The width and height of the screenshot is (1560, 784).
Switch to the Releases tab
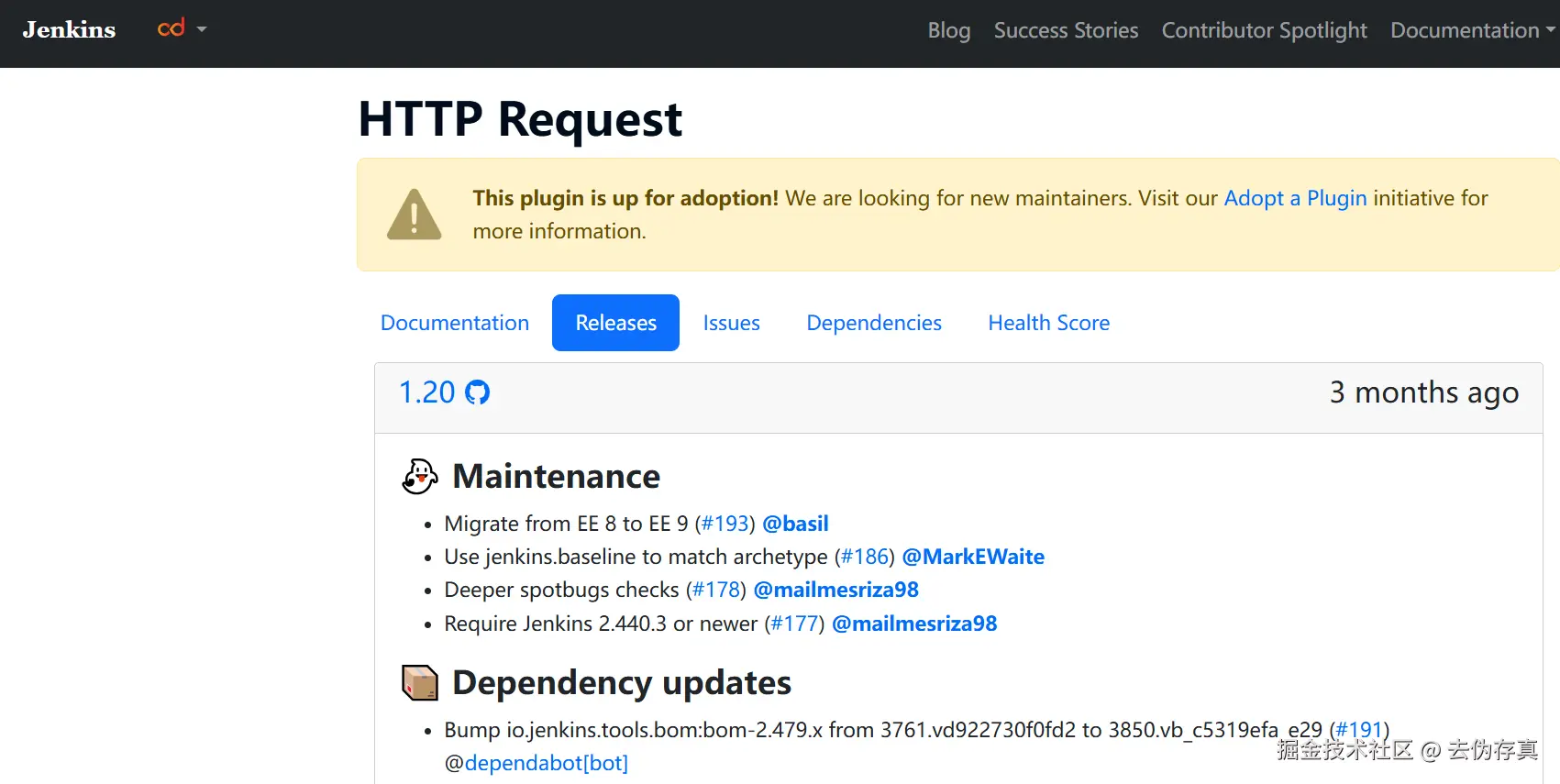615,323
